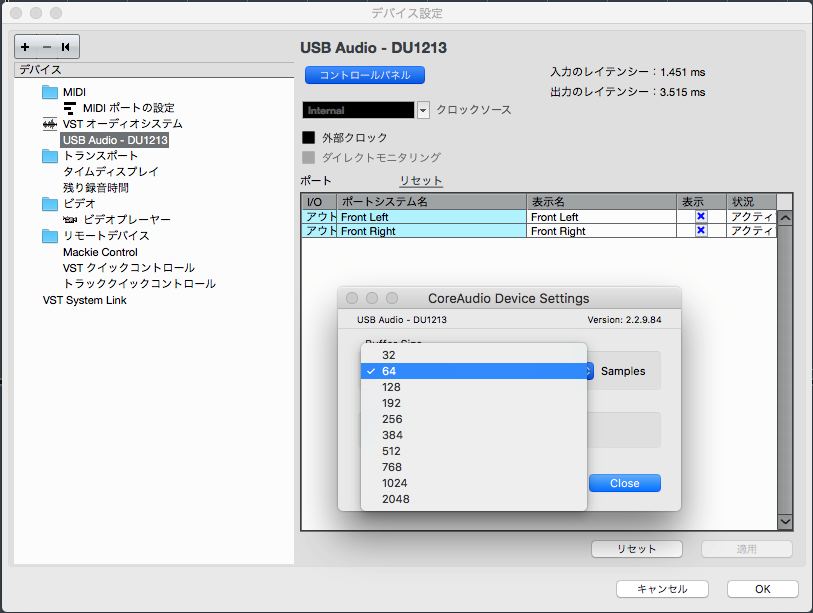Viewport: 813px width, 613px height.
Task: Choose buffer size 32
Action: tap(474, 355)
